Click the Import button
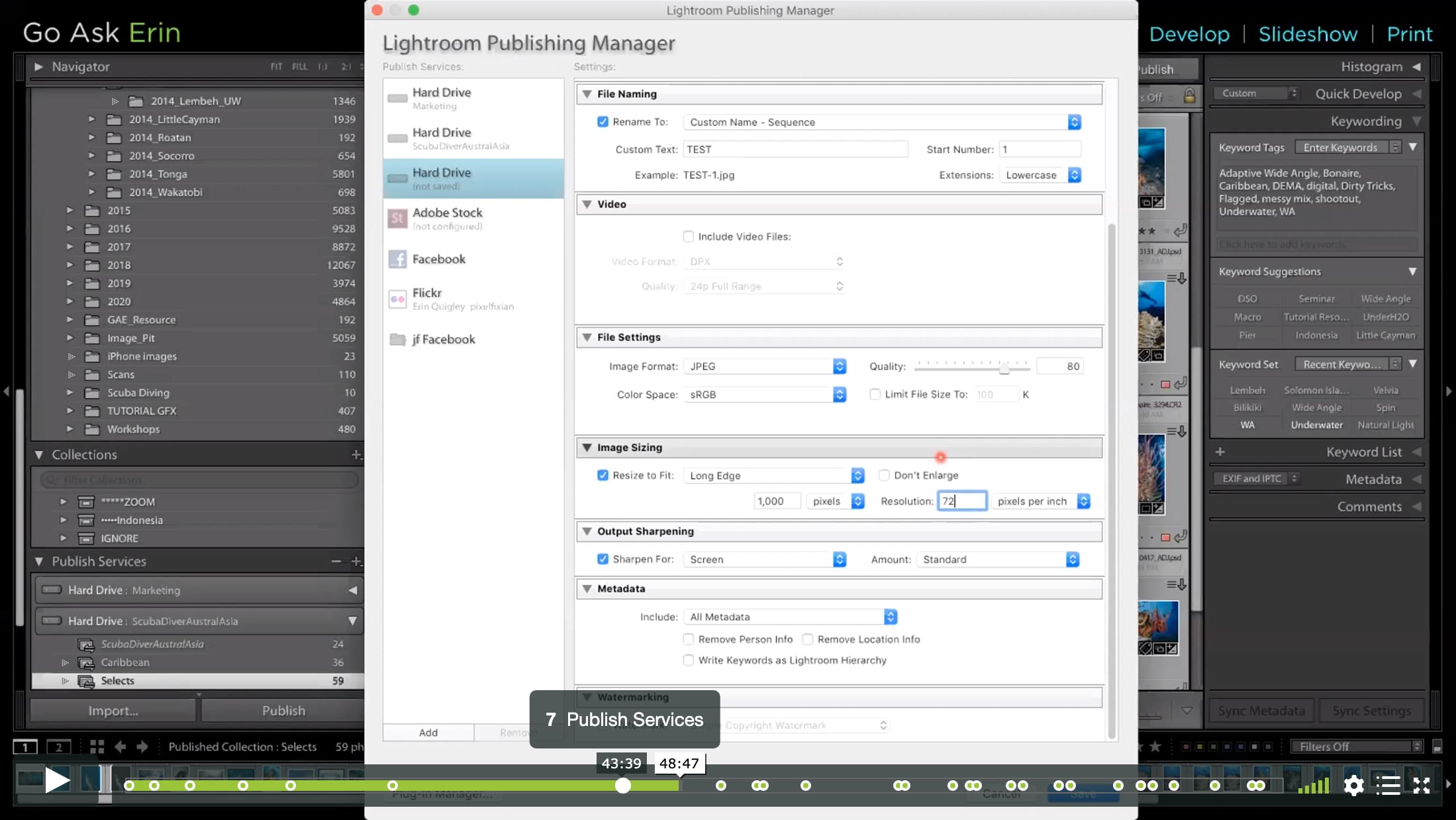This screenshot has width=1456, height=820. pos(113,711)
